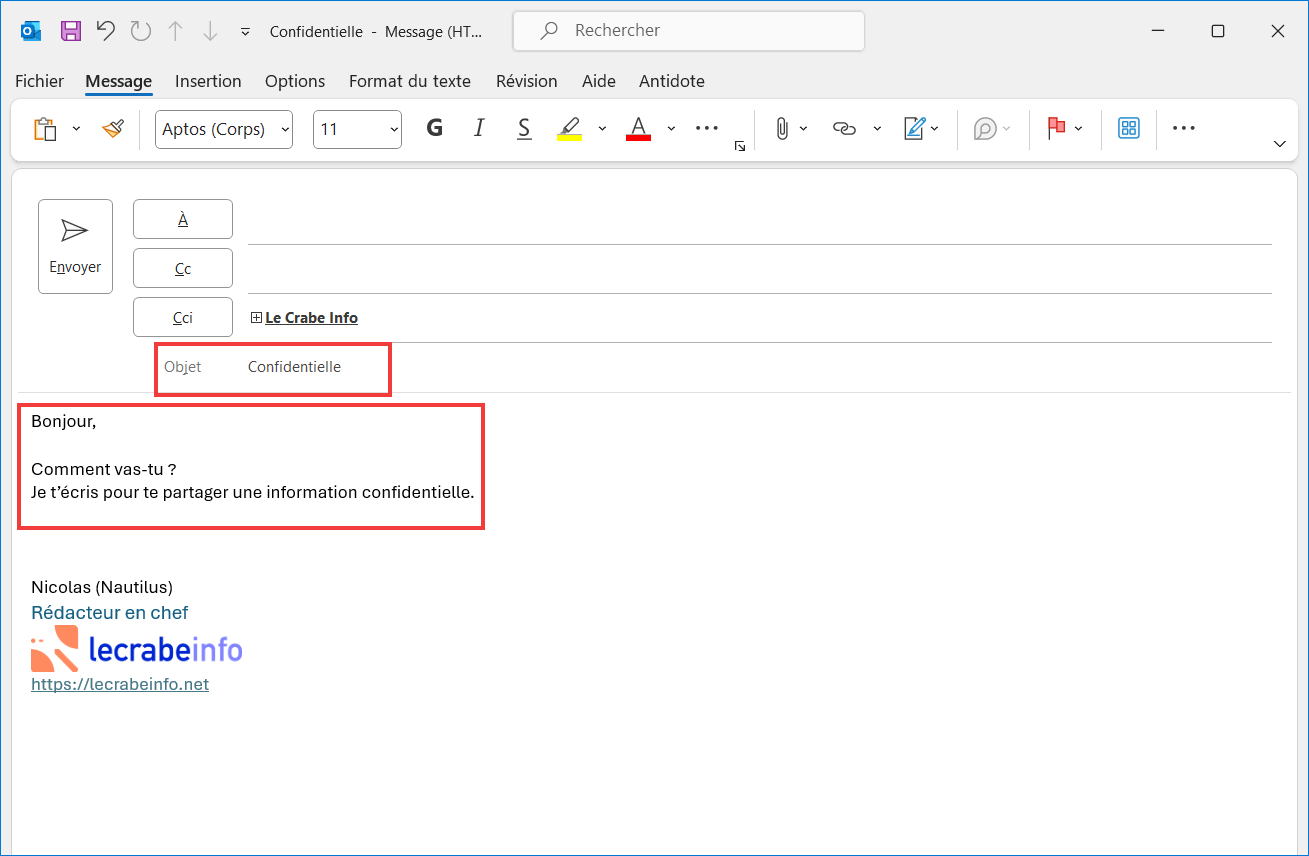Switch to the Insertion tab

click(x=208, y=81)
